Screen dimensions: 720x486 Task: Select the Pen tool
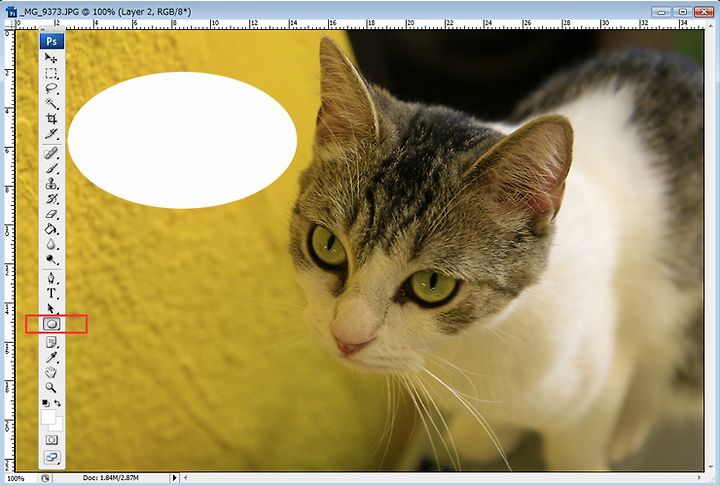point(51,278)
